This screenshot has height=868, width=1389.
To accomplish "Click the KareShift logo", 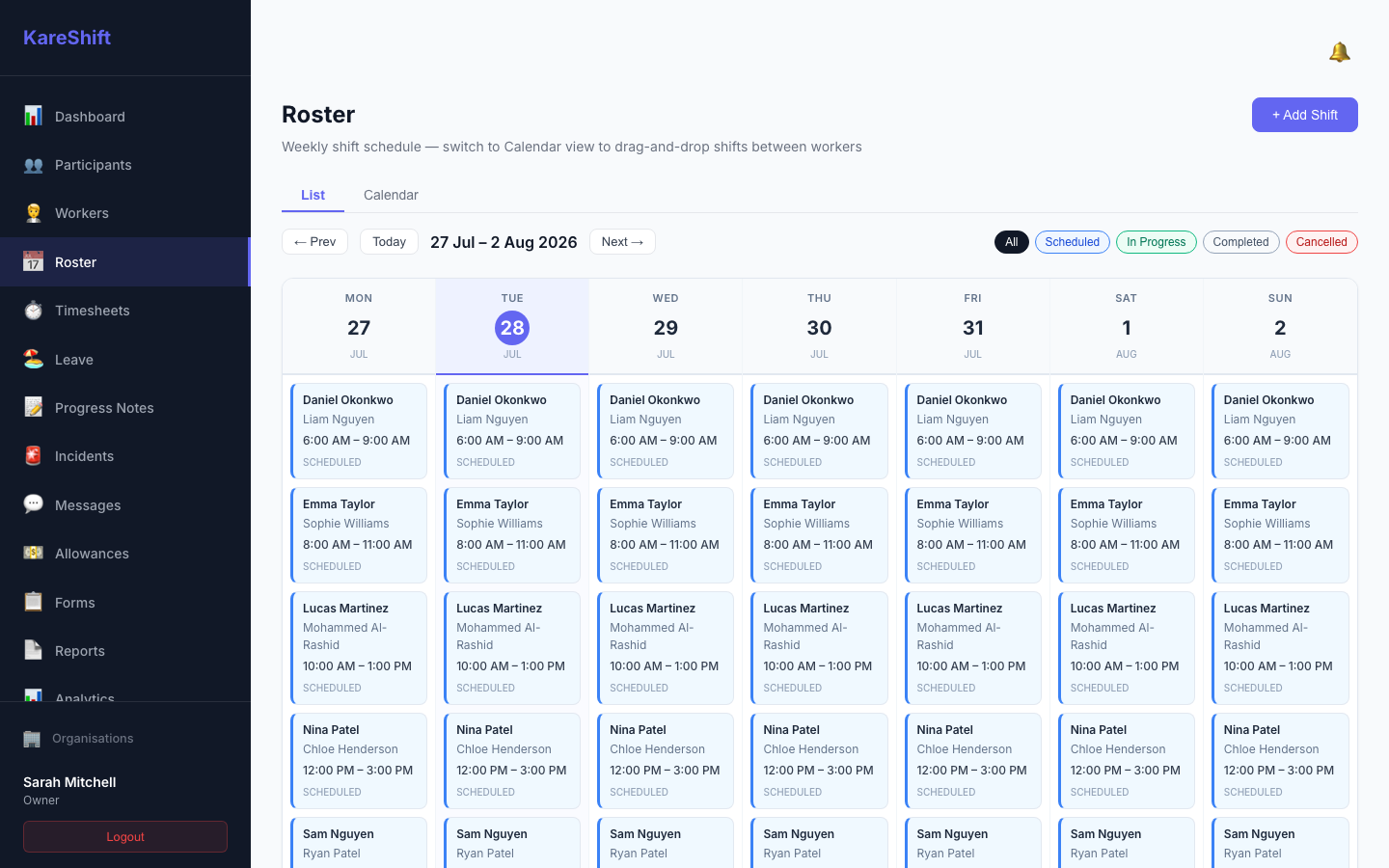I will 67,38.
